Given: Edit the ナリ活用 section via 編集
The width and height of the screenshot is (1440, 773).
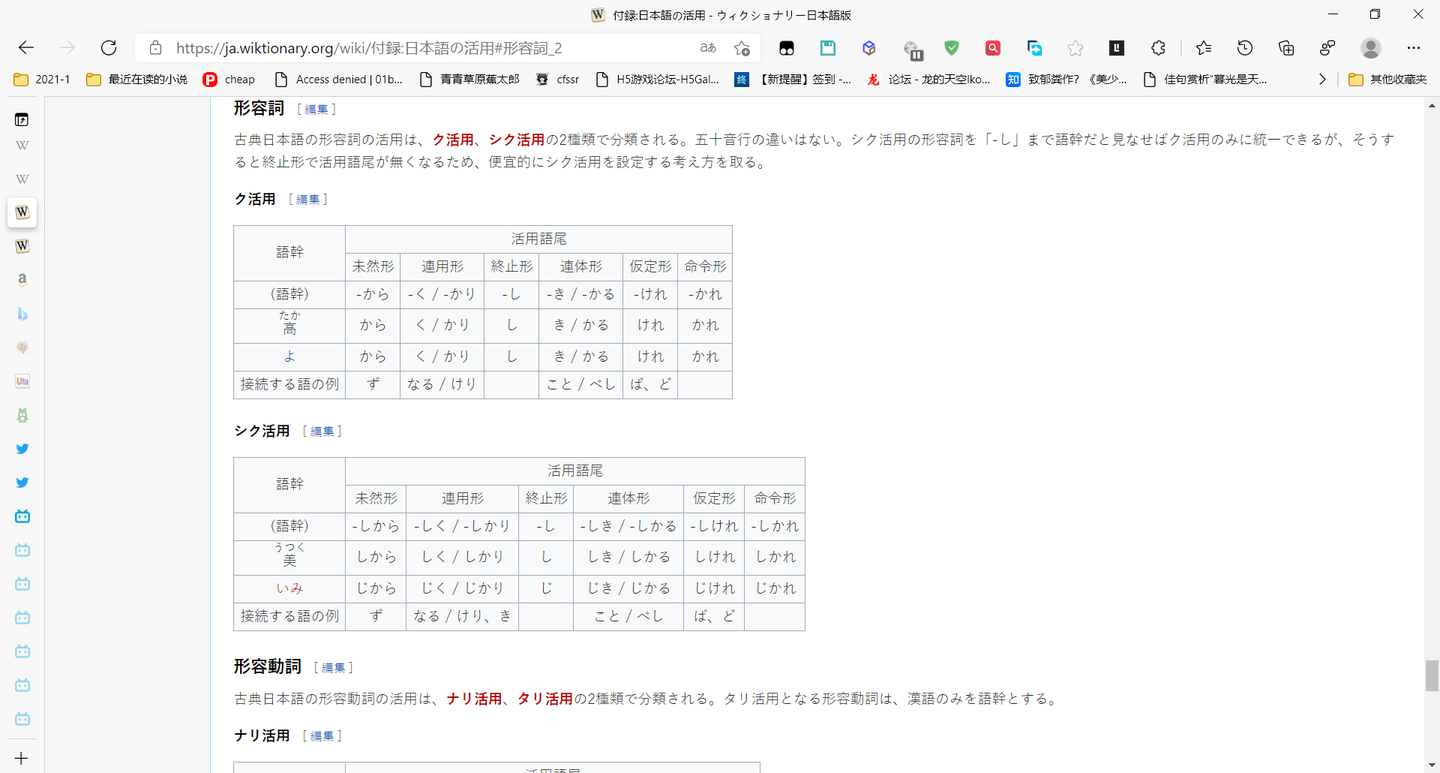Looking at the screenshot, I should (322, 736).
